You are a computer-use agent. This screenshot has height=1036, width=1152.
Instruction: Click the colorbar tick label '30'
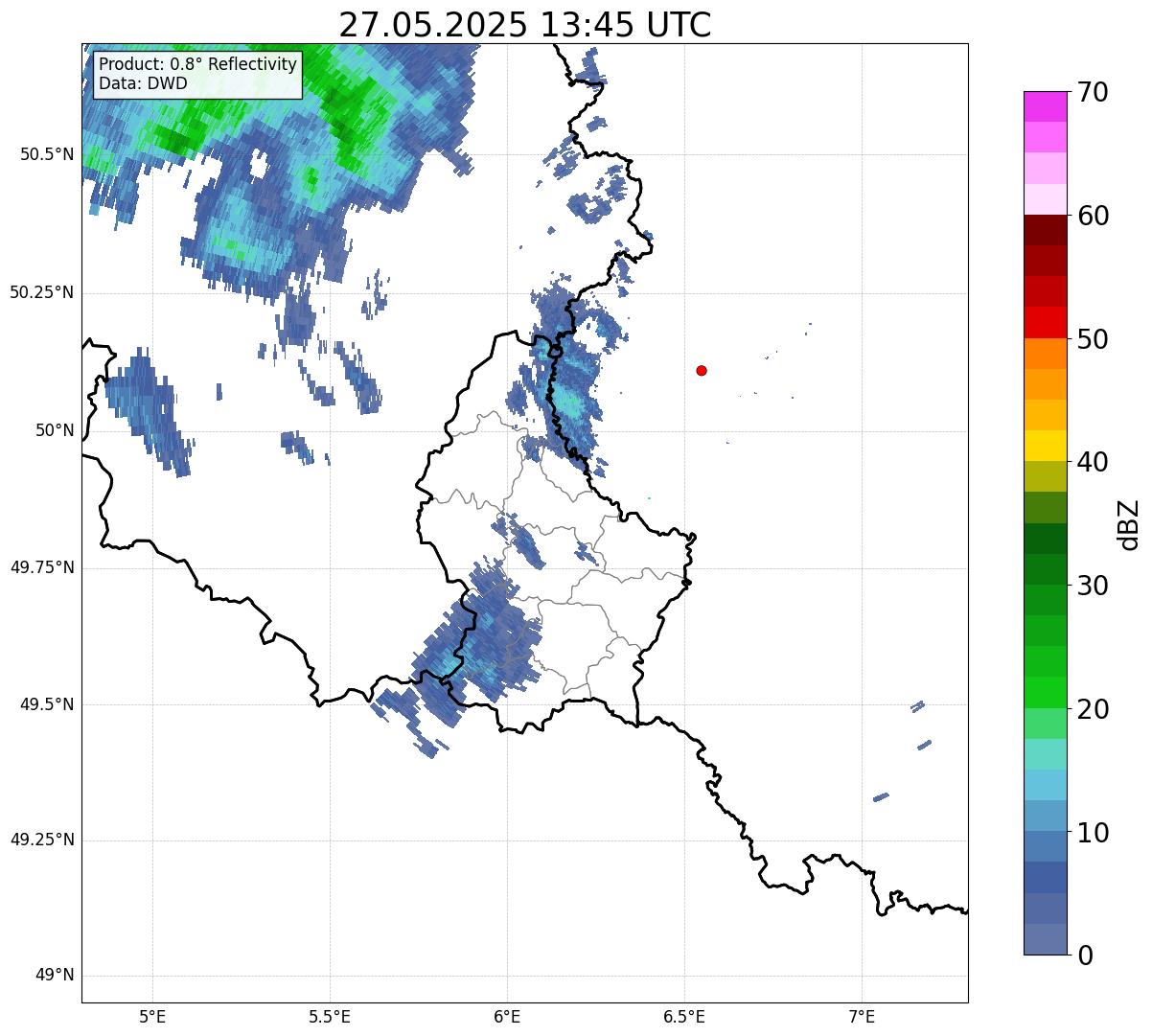click(x=1093, y=587)
